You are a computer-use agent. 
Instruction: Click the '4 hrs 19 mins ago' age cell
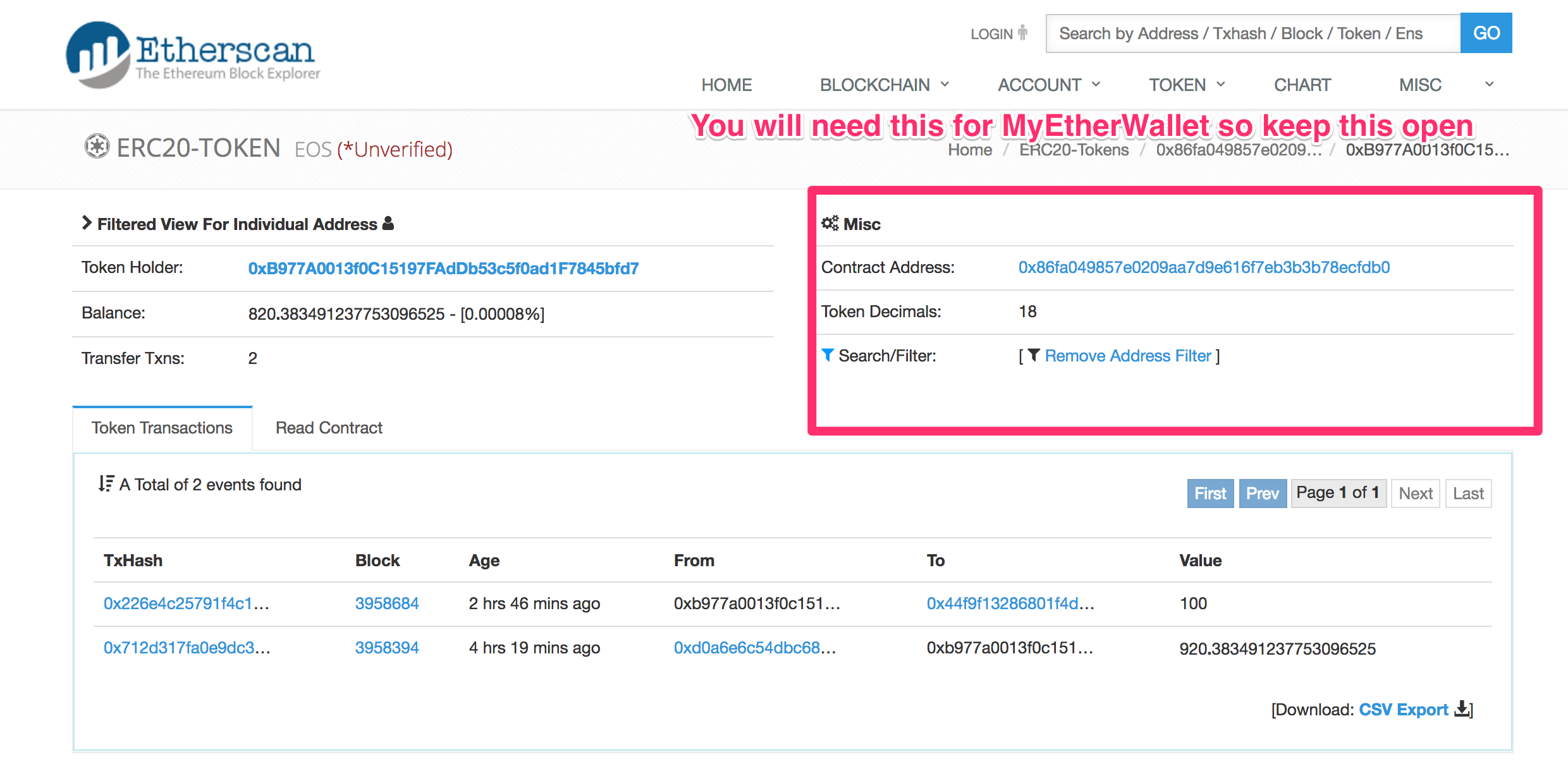pyautogui.click(x=534, y=648)
